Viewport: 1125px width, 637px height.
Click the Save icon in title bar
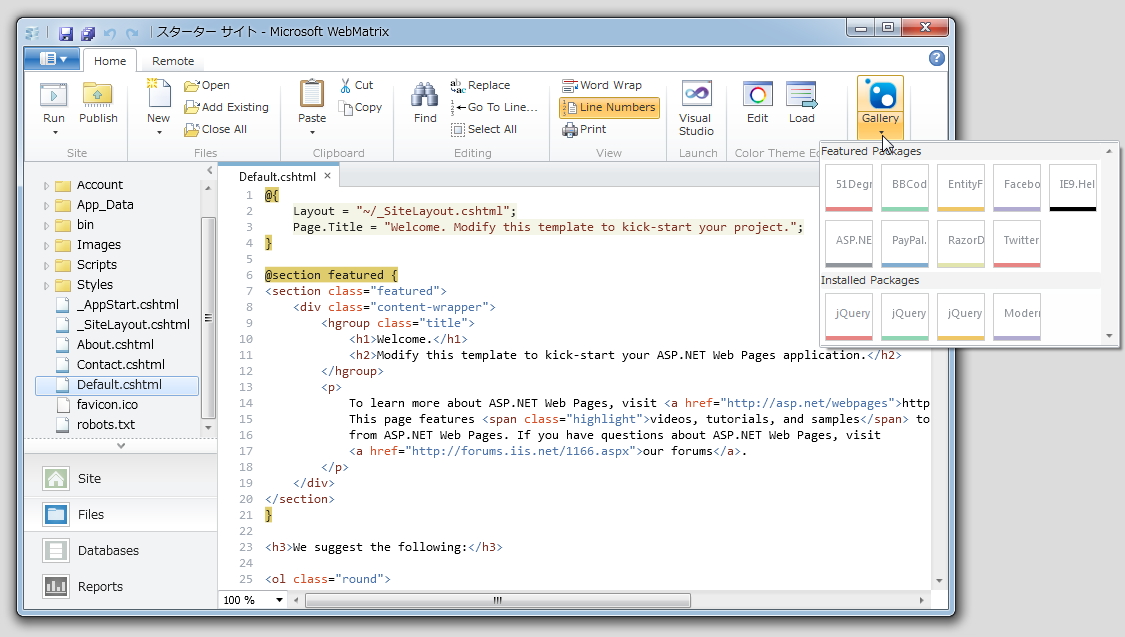click(65, 33)
